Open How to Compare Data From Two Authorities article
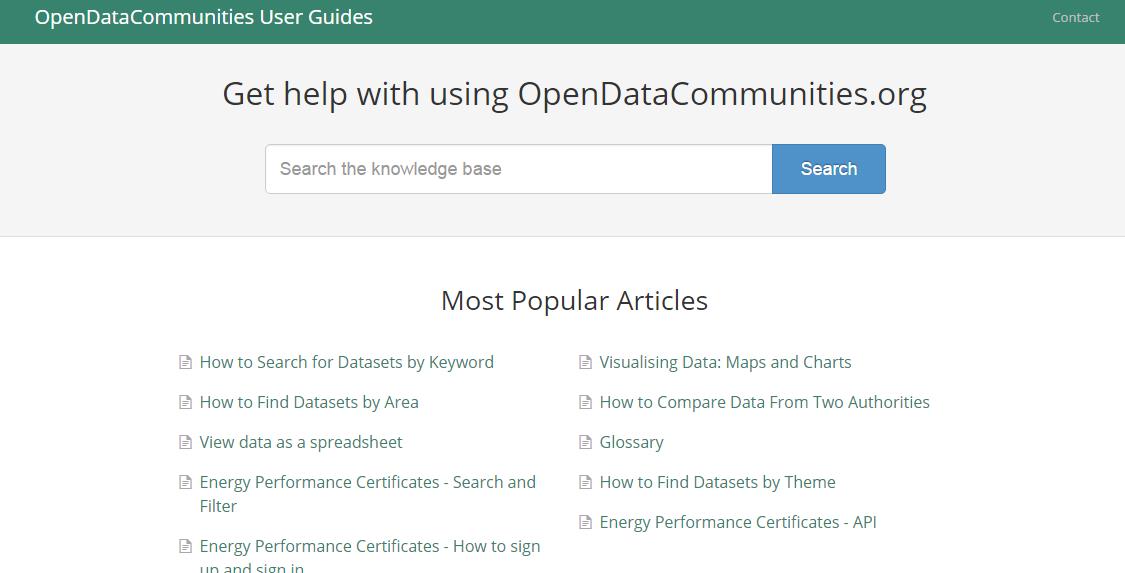 click(x=765, y=402)
